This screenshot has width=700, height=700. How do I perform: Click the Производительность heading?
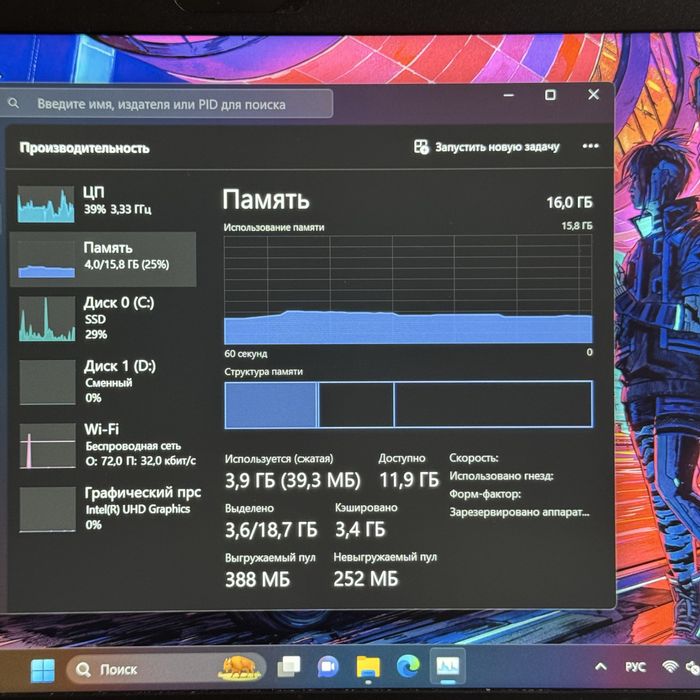pyautogui.click(x=84, y=148)
